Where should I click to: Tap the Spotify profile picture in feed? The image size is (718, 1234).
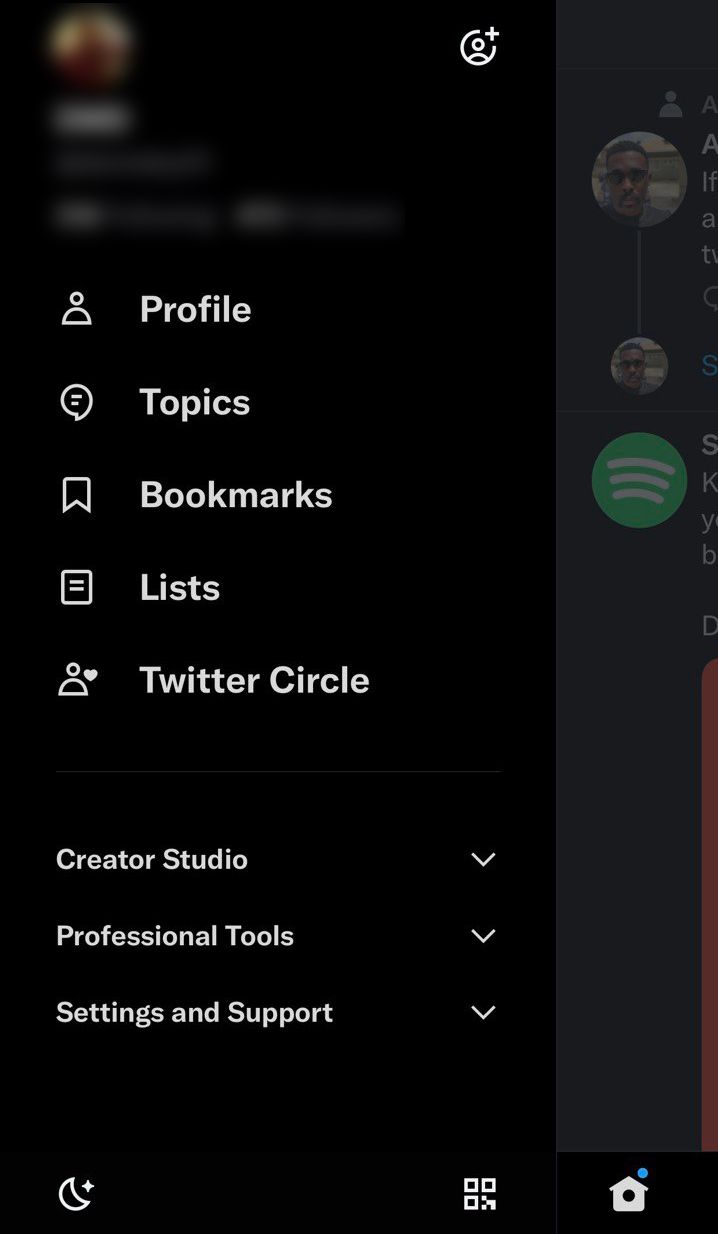(639, 480)
